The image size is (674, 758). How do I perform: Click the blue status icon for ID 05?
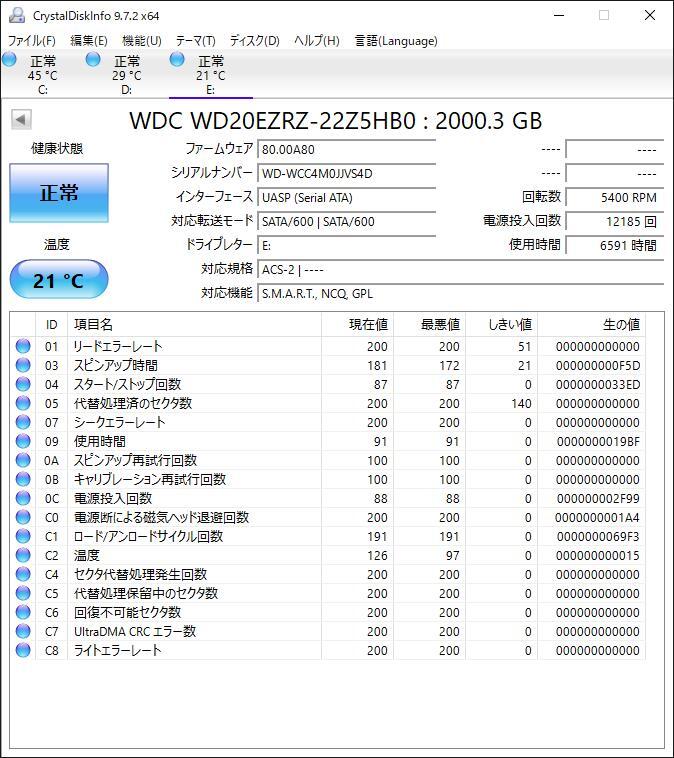coord(23,403)
